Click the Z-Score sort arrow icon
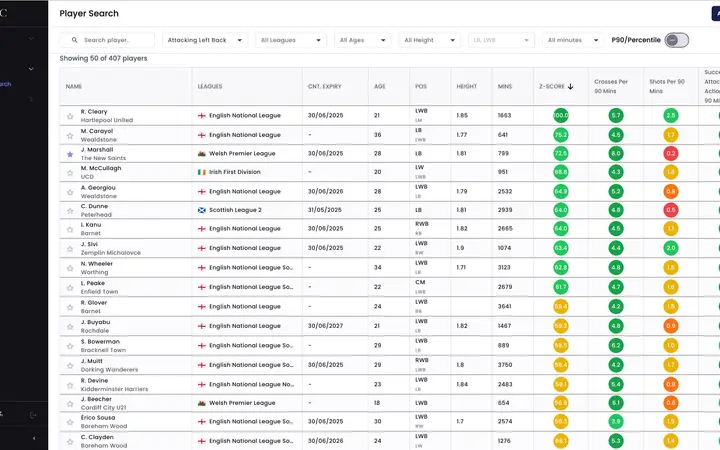Viewport: 720px width, 450px height. coord(571,87)
